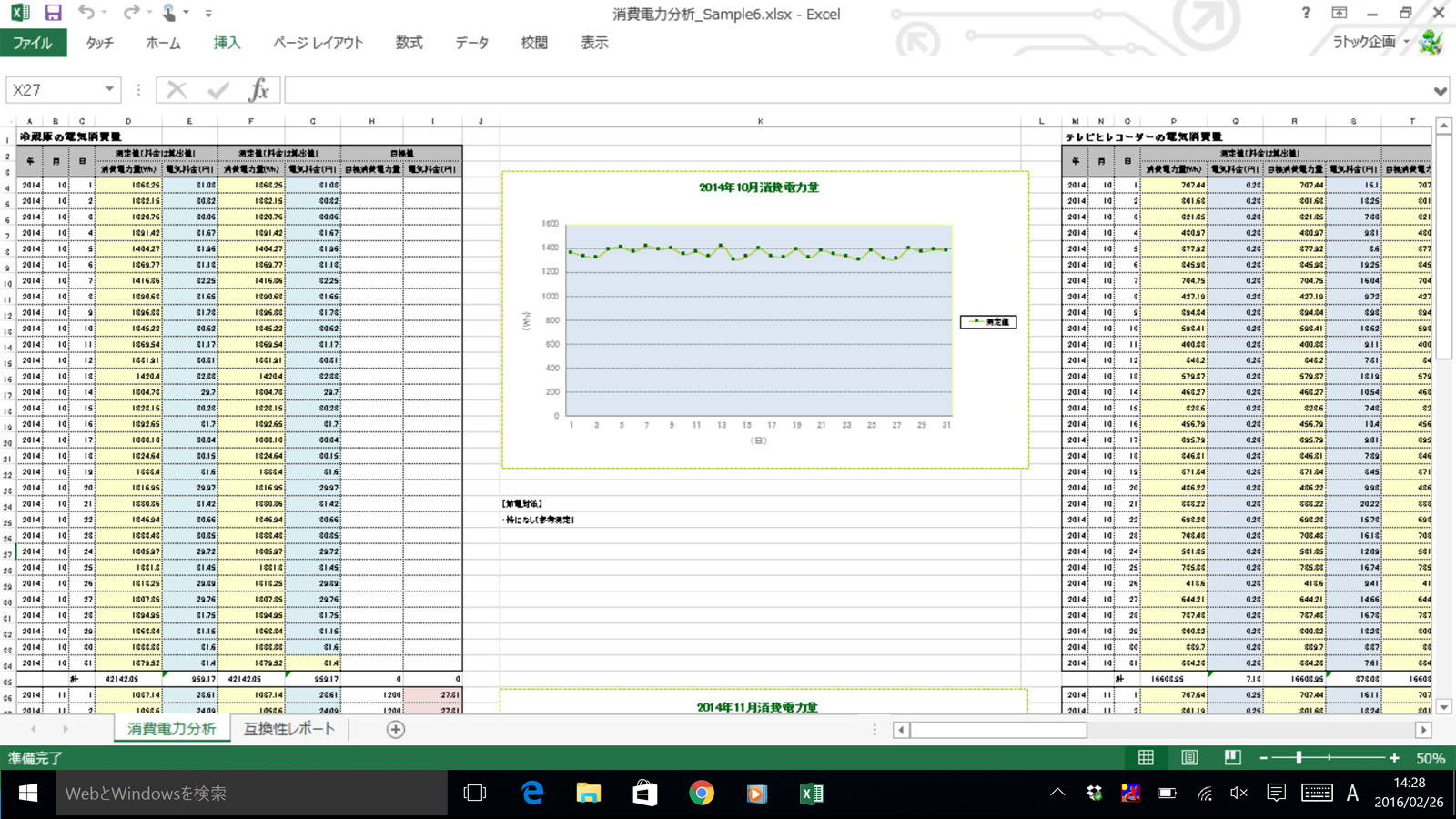Open Insert Function fx dialog

(259, 89)
